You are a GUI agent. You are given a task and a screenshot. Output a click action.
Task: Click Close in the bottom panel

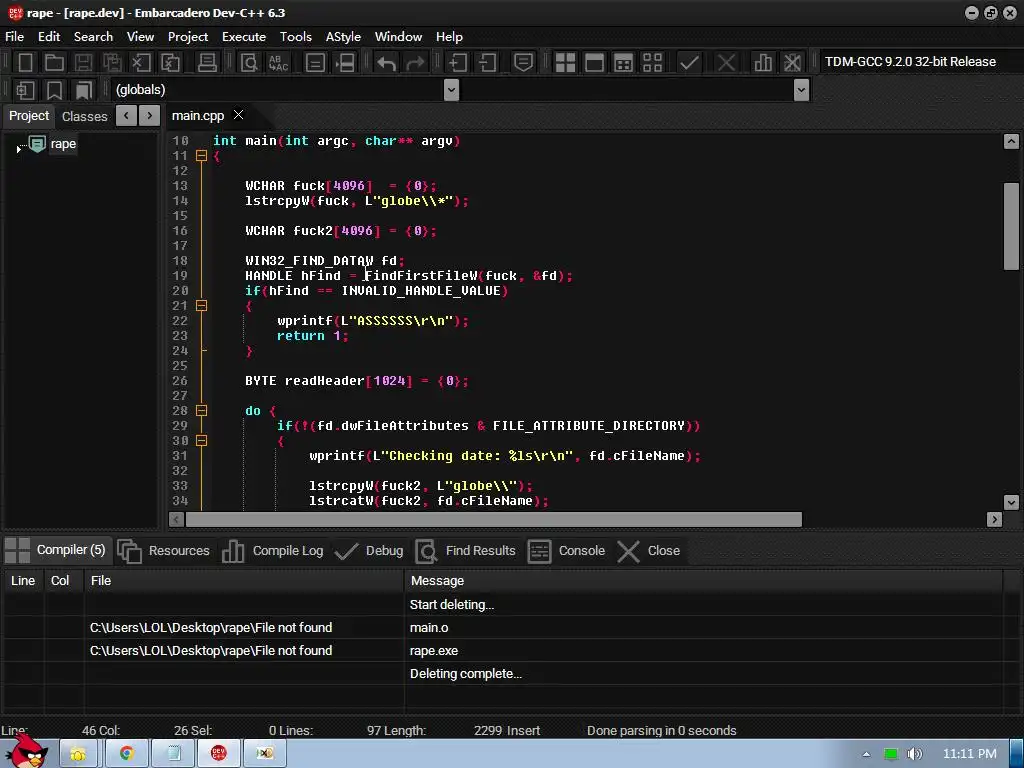[x=649, y=551]
